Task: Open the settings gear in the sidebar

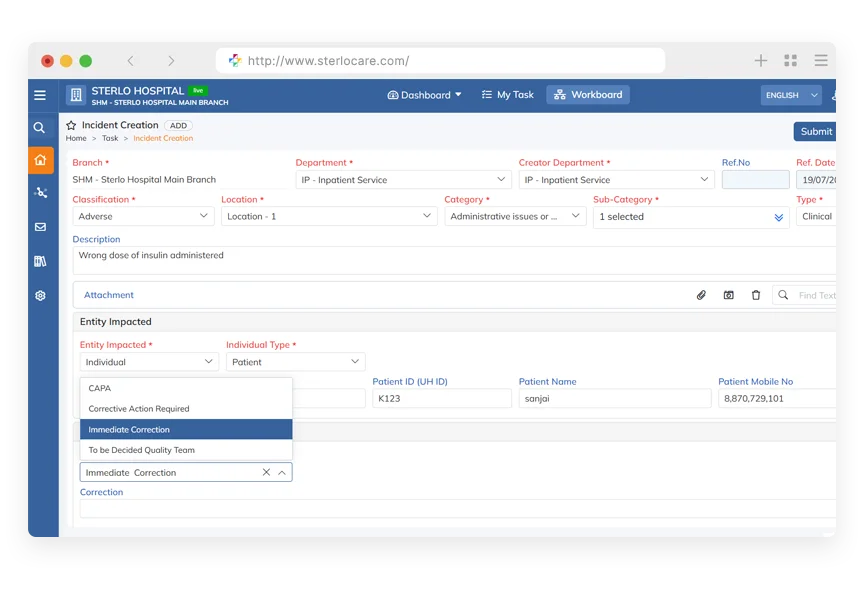Action: [40, 296]
